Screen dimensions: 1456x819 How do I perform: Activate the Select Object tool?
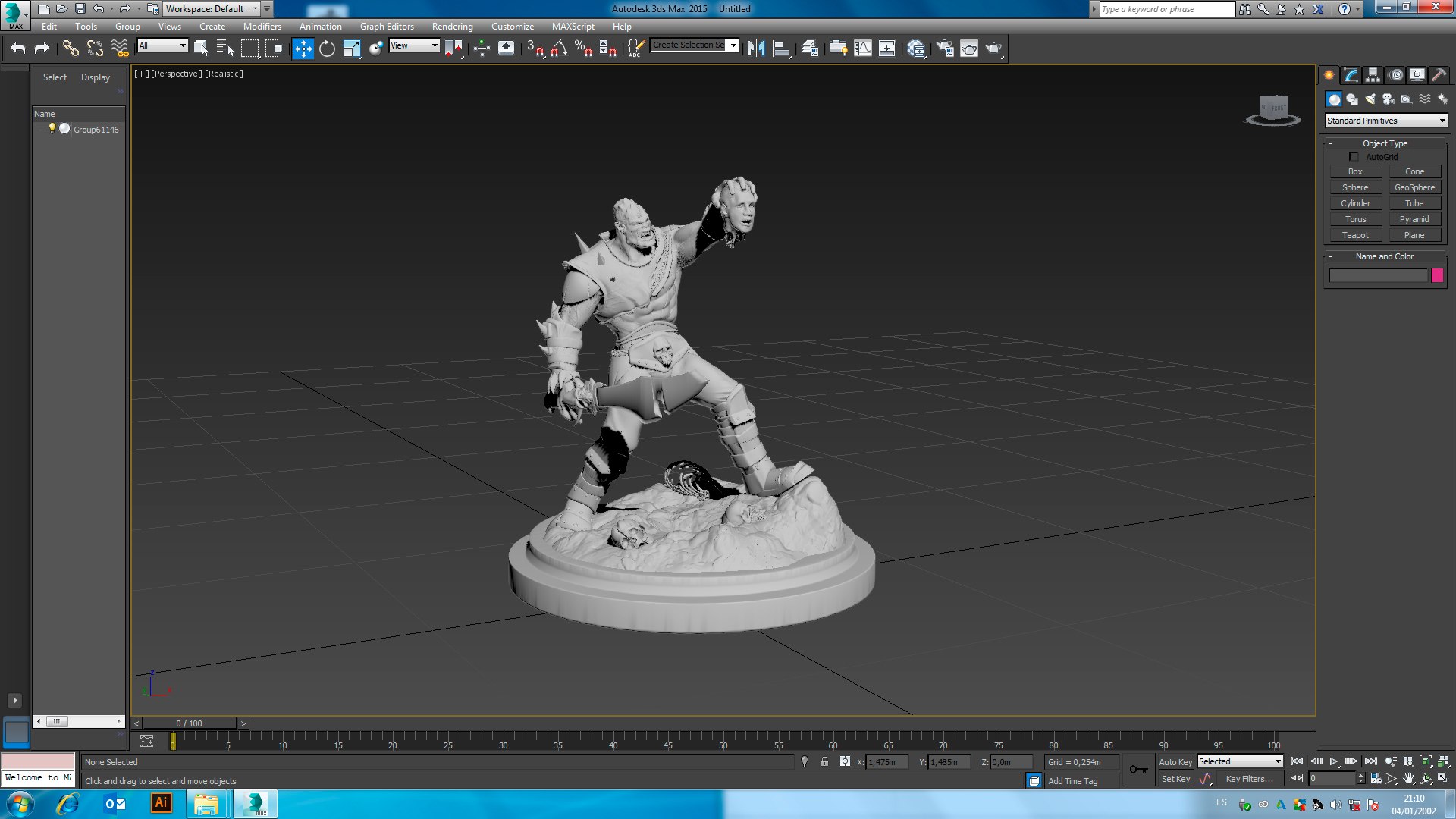coord(201,49)
